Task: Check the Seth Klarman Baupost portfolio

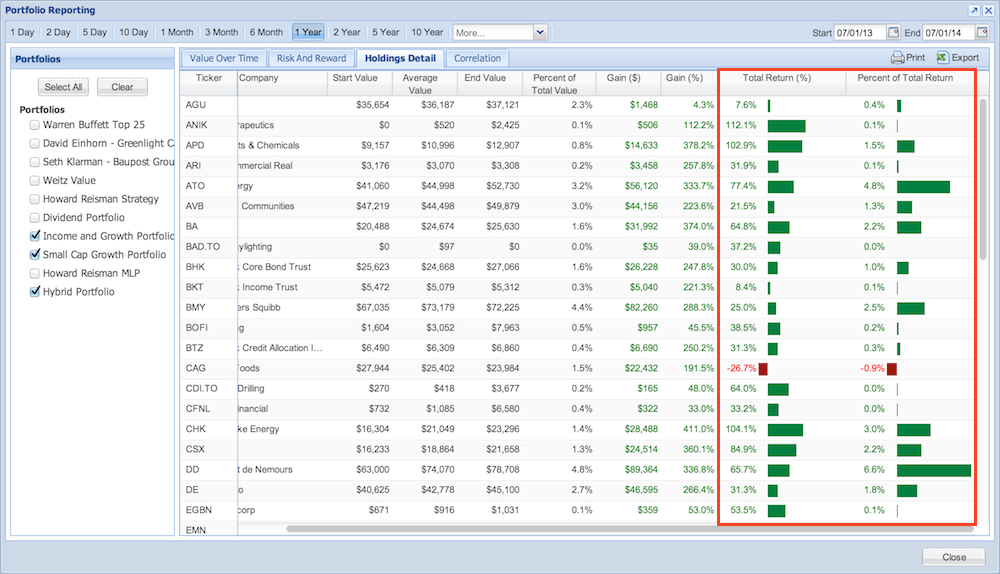Action: click(35, 162)
